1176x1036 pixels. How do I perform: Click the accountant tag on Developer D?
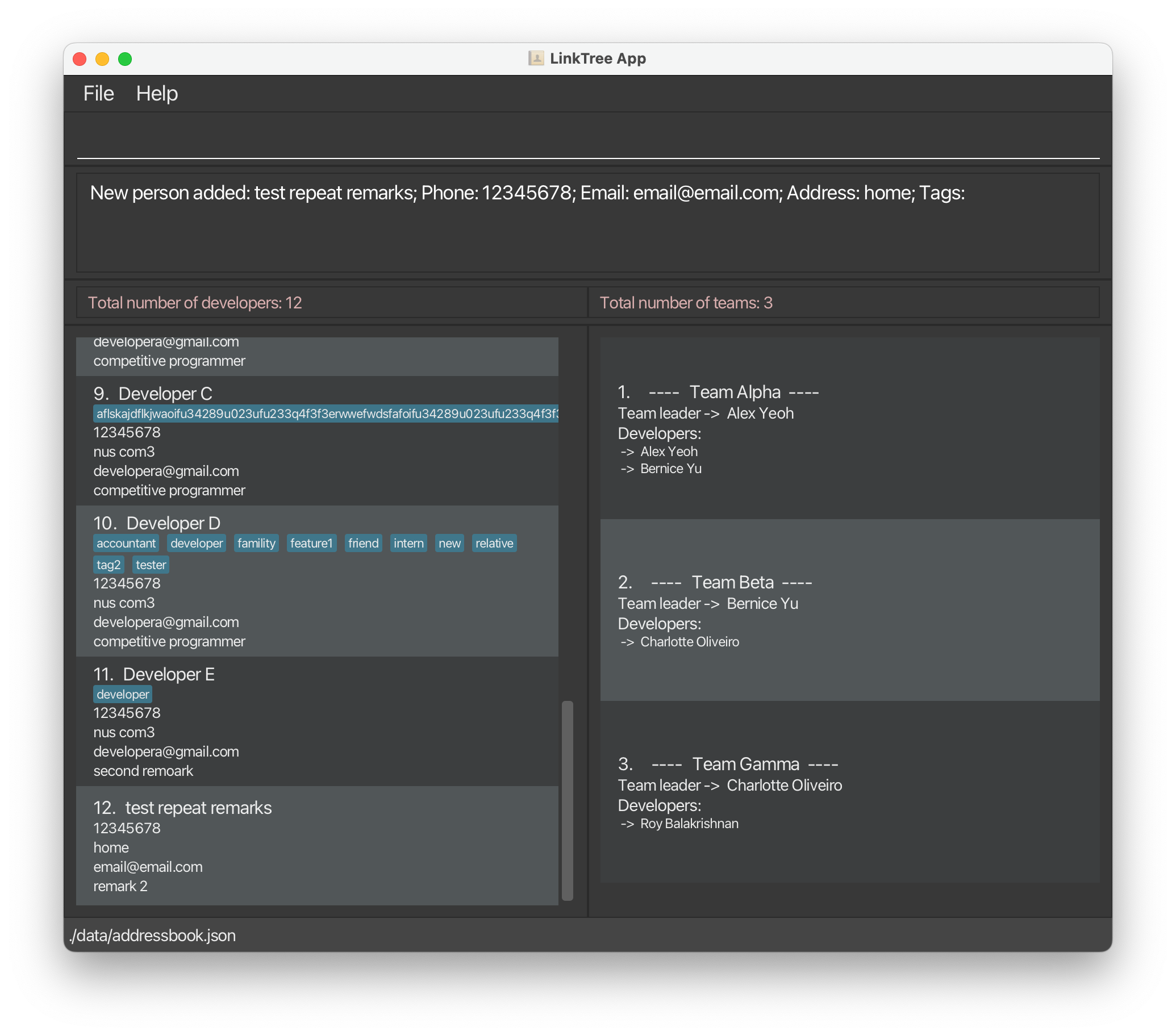126,543
